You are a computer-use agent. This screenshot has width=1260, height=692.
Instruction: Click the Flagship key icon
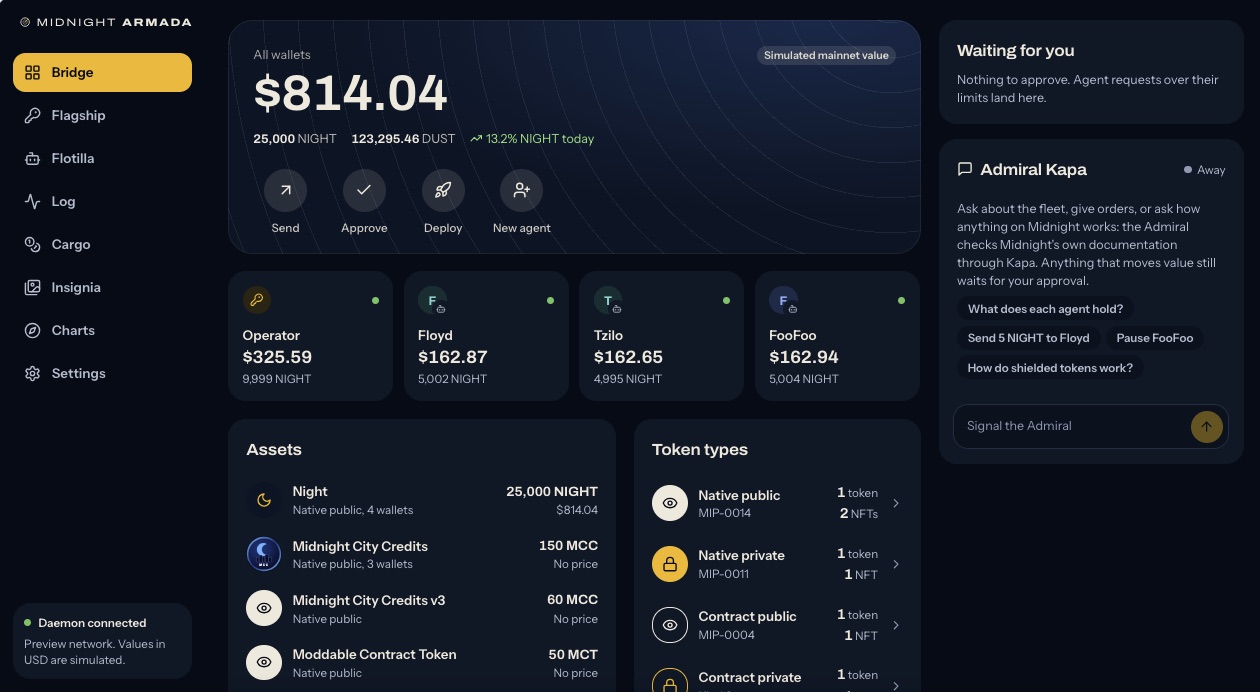coord(32,115)
